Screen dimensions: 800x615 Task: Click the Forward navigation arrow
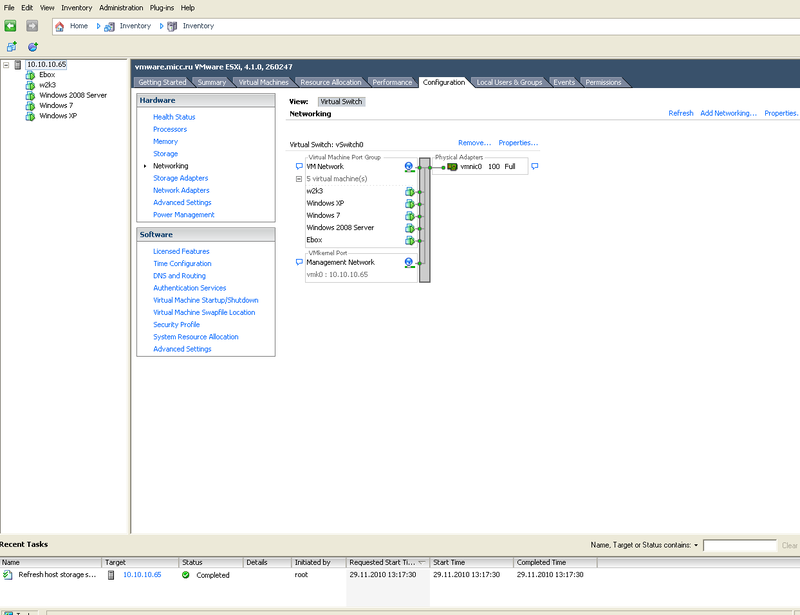(x=32, y=26)
